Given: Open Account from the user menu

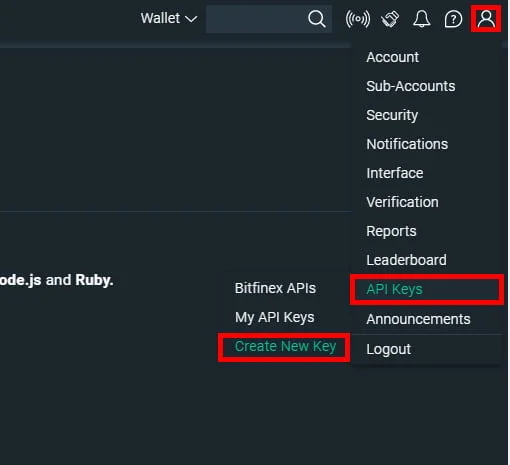Looking at the screenshot, I should [392, 57].
